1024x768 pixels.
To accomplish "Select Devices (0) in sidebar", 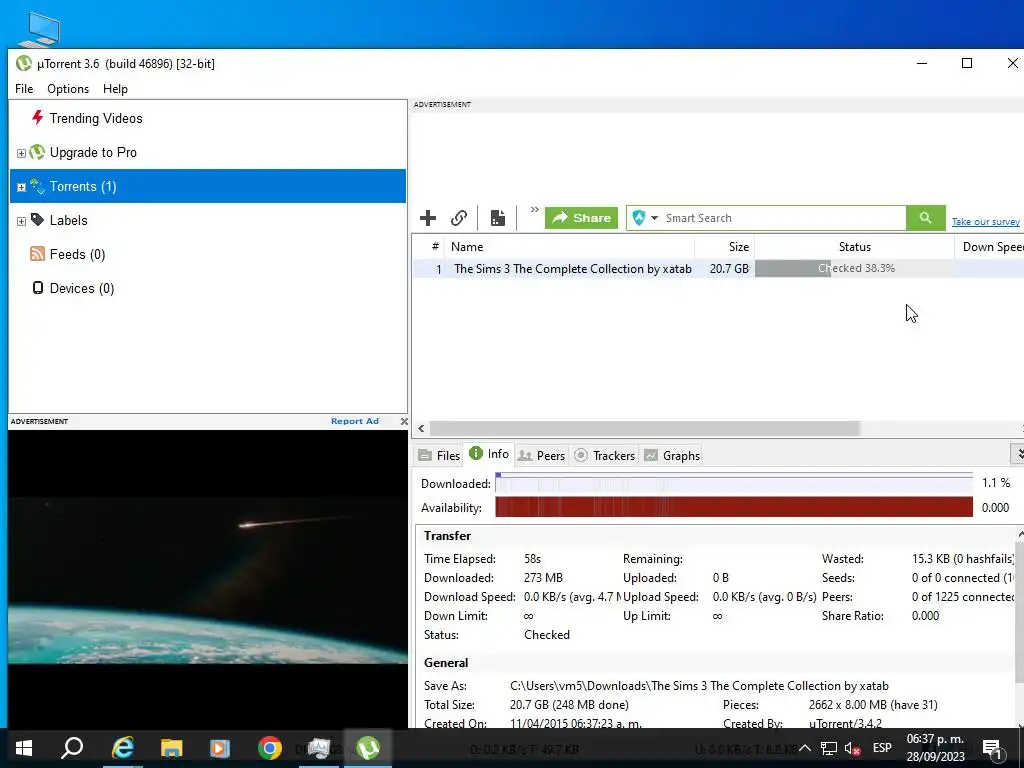I will [x=82, y=288].
